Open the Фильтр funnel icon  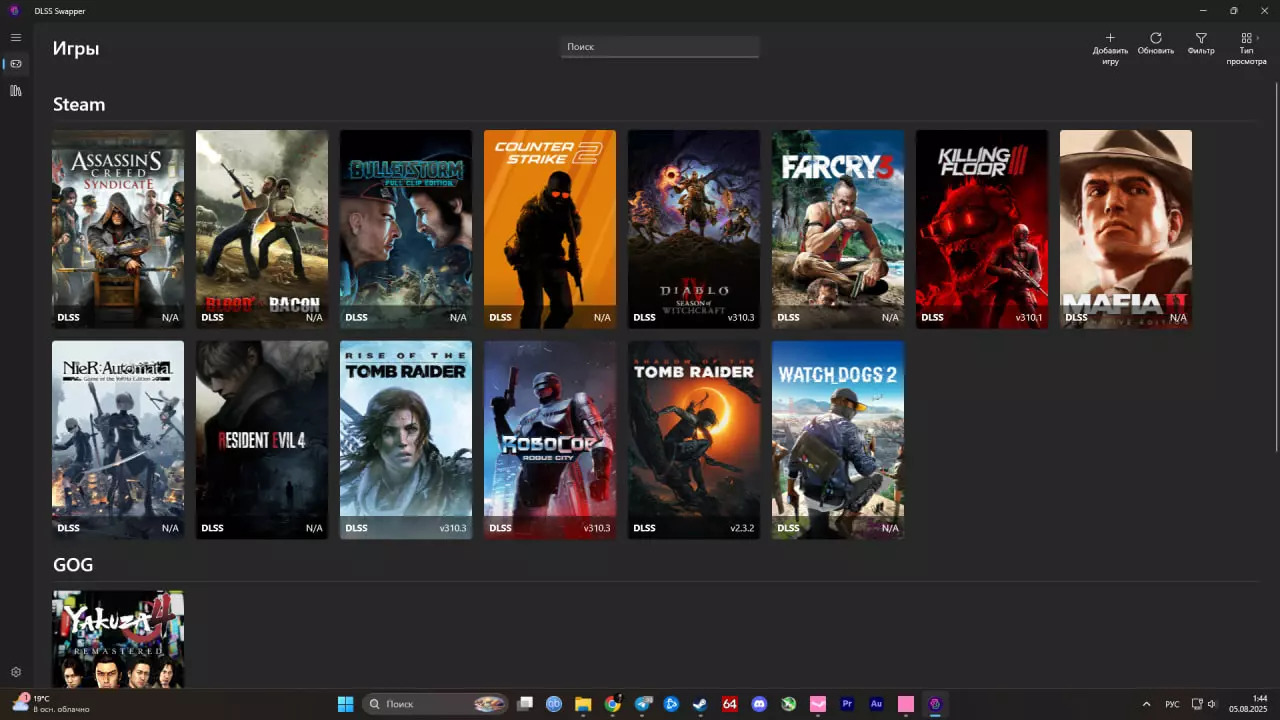click(1201, 38)
